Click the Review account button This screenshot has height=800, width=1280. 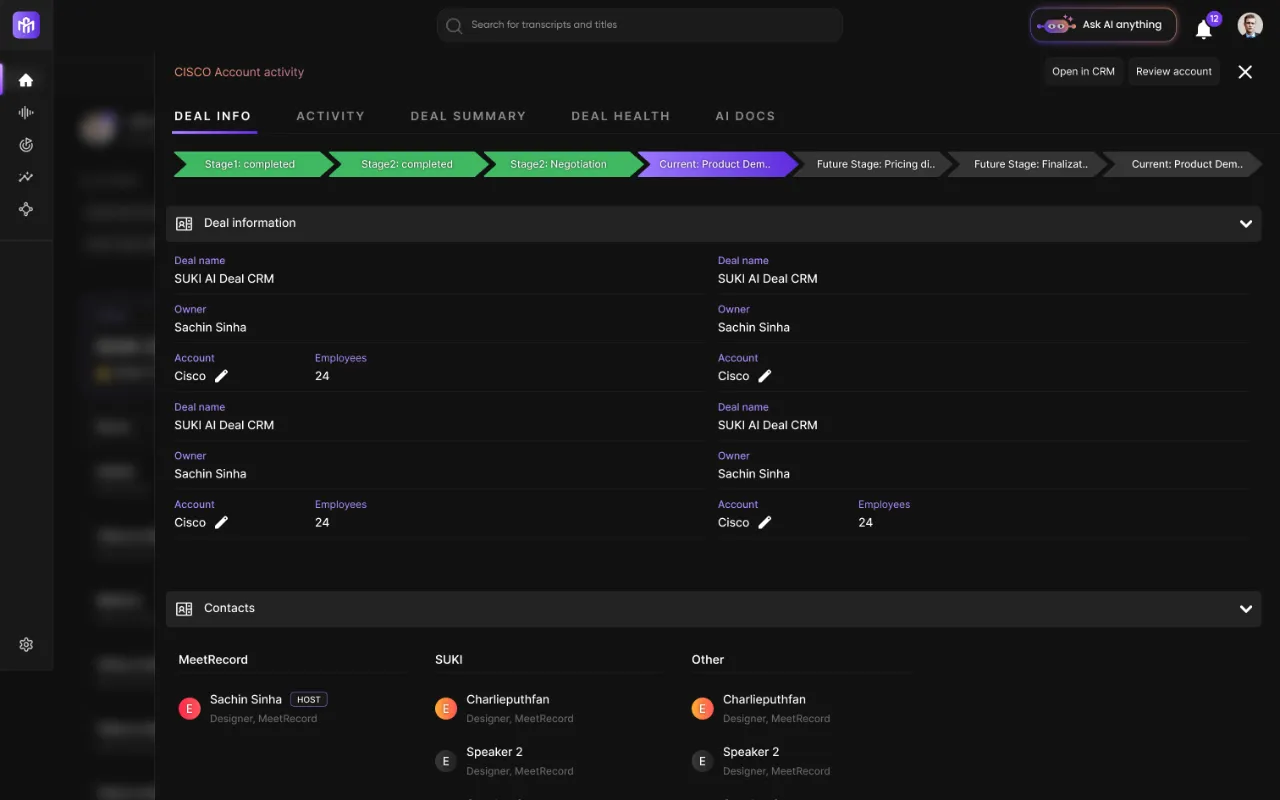1174,72
